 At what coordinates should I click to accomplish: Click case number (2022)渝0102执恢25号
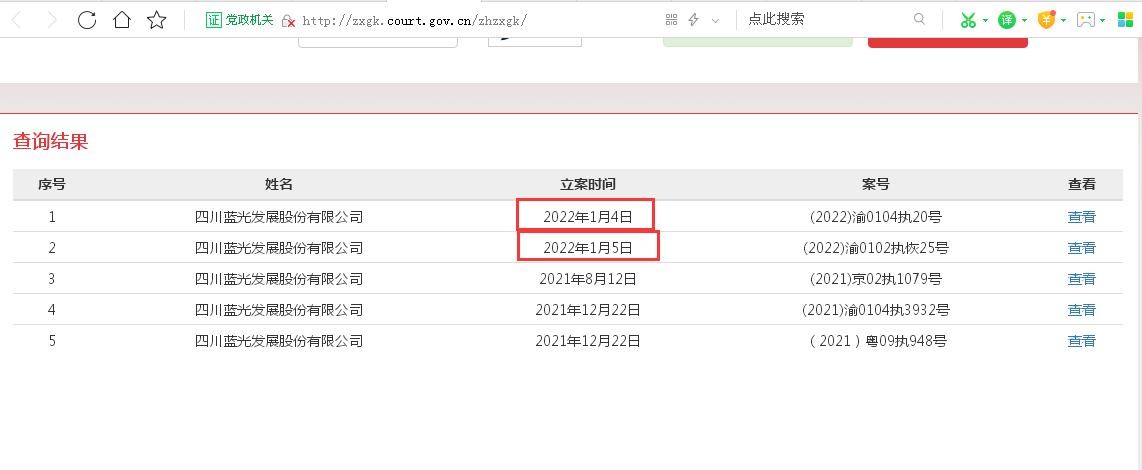coord(875,248)
